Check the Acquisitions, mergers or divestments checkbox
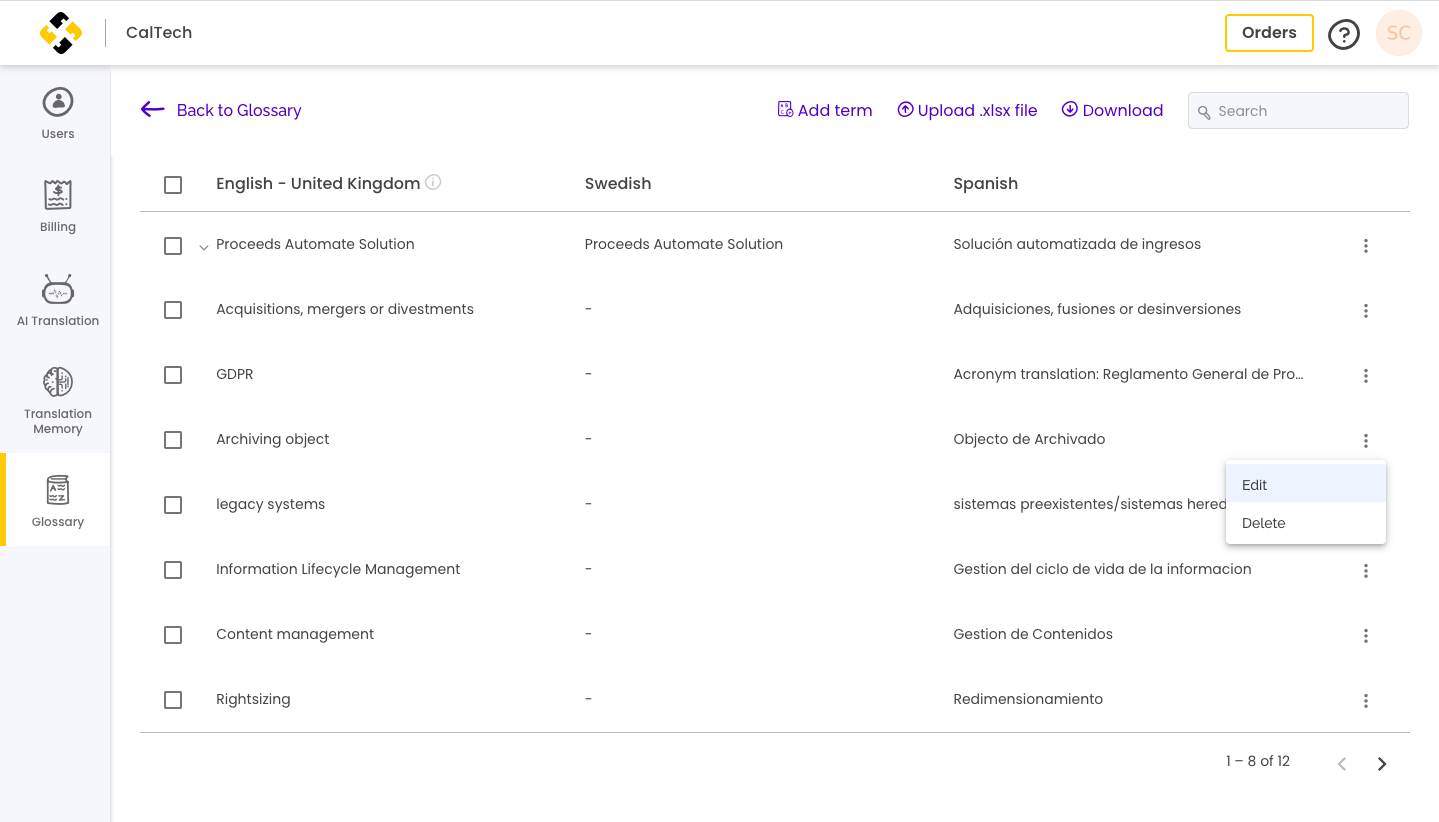The image size is (1439, 822). click(x=173, y=310)
